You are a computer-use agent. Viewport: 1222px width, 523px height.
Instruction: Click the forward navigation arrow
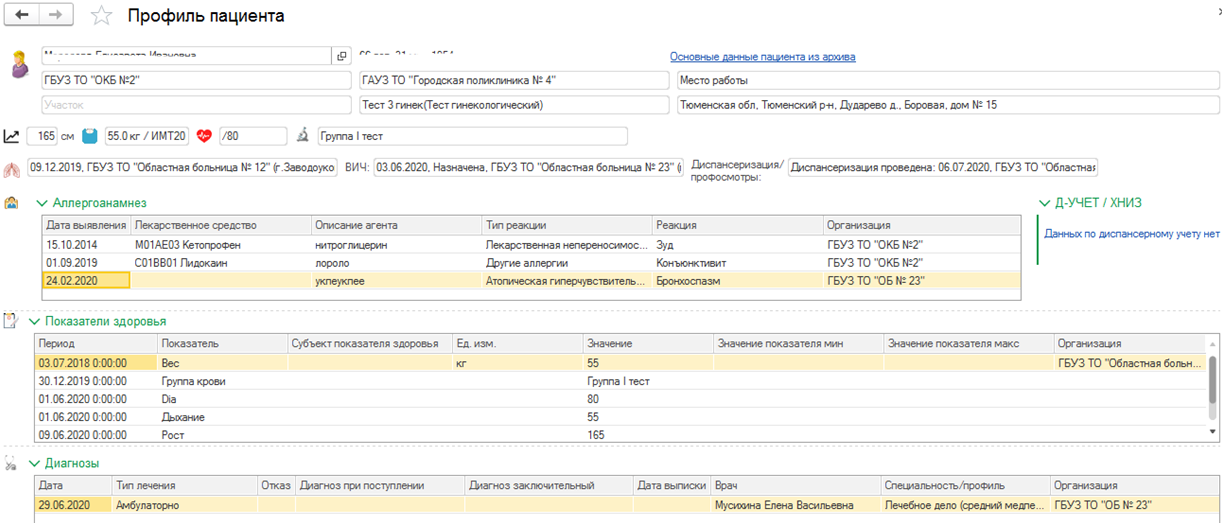tap(56, 15)
